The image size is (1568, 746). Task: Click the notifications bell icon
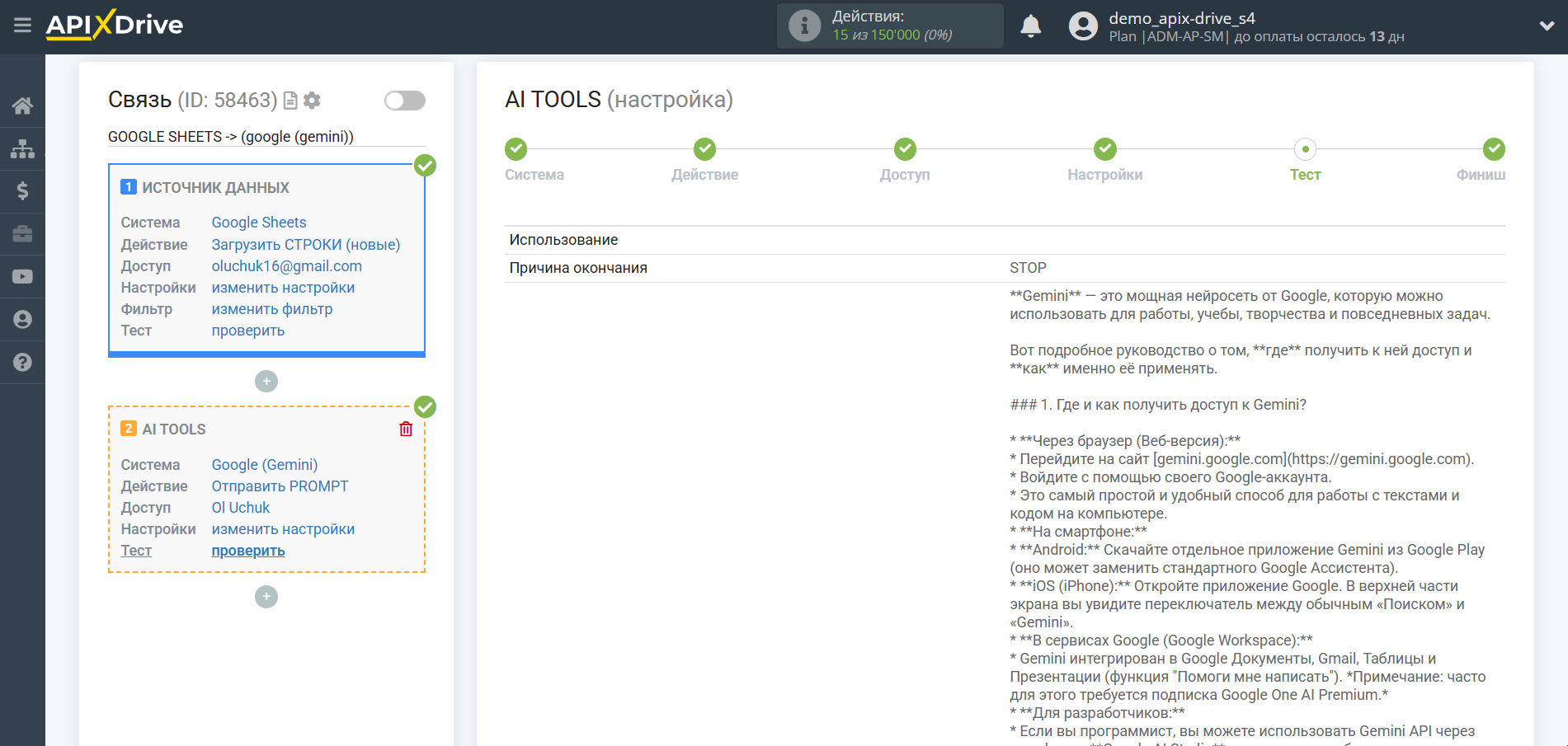[x=1030, y=26]
